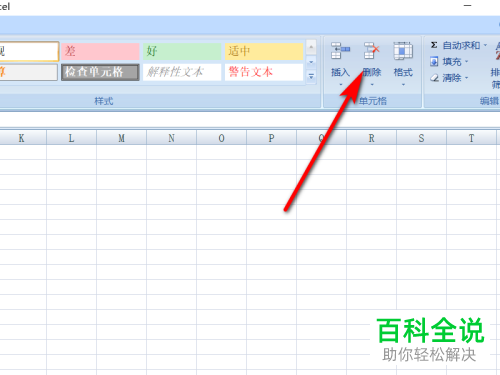Click the Insert cells icon
The width and height of the screenshot is (500, 375).
click(340, 50)
